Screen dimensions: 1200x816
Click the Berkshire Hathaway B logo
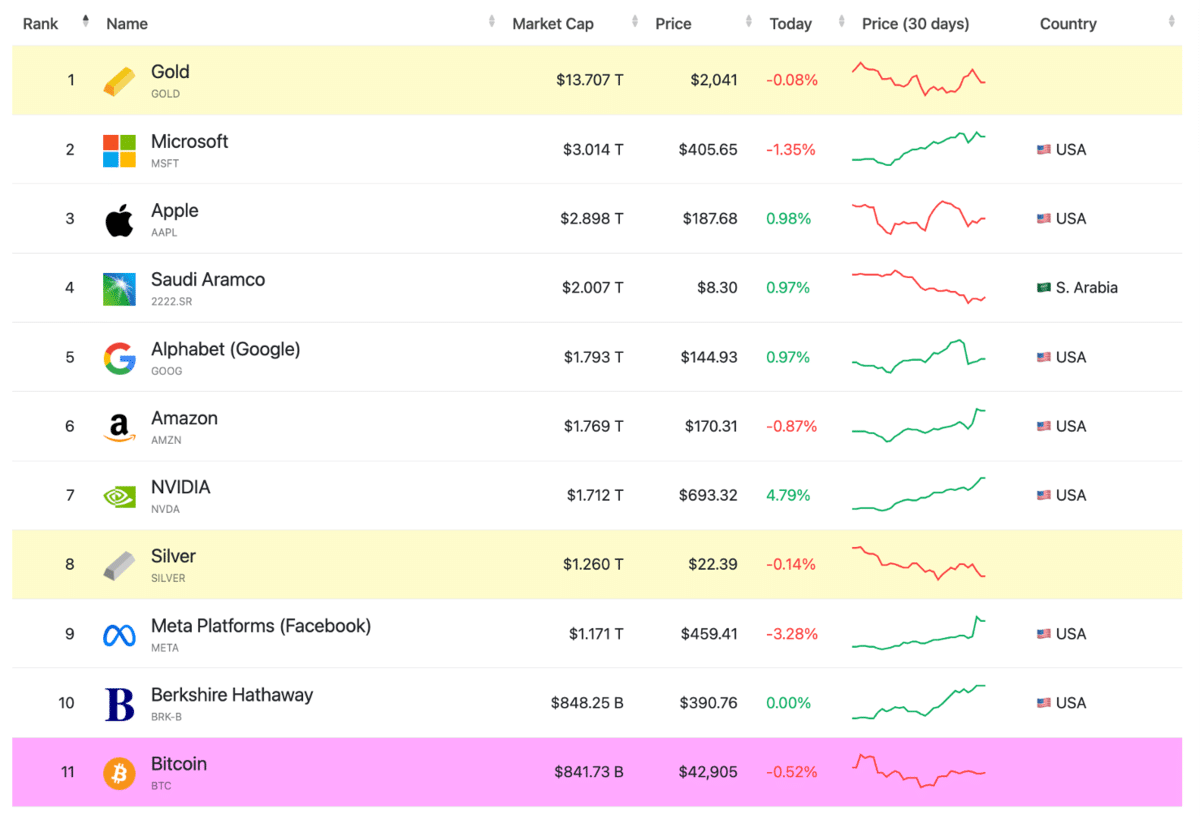(119, 704)
